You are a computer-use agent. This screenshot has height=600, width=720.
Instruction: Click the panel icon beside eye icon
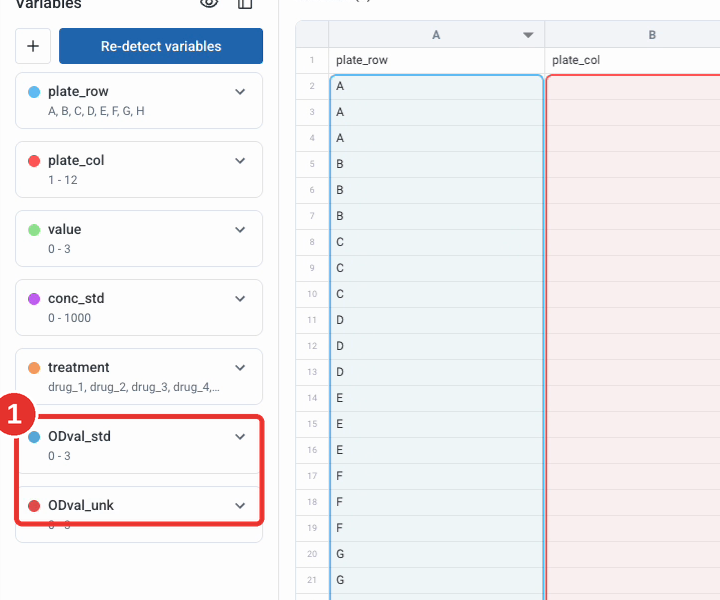point(245,4)
